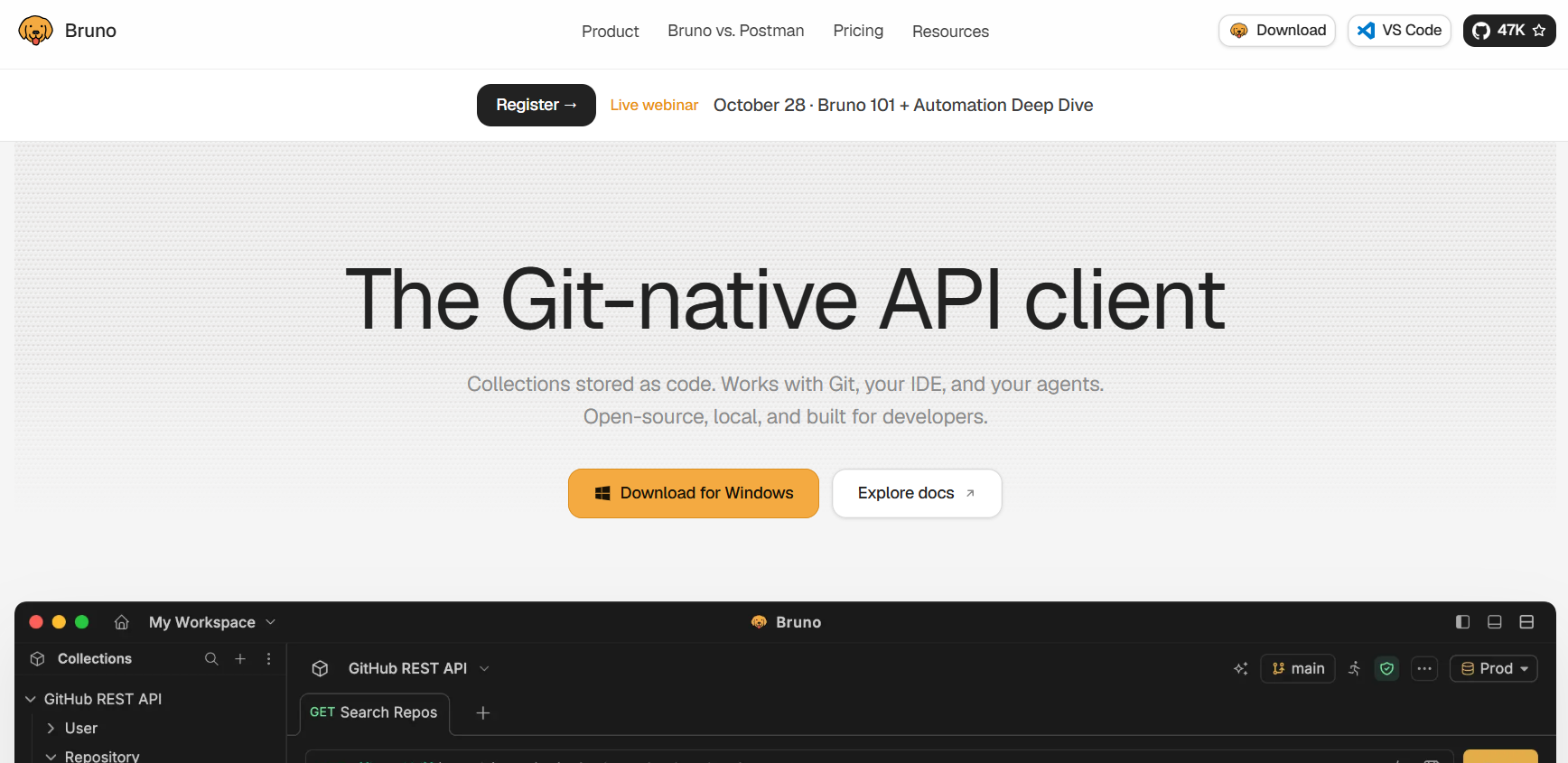Click the Collections heading in the sidebar
Screen dimensions: 1568x763
tap(95, 659)
